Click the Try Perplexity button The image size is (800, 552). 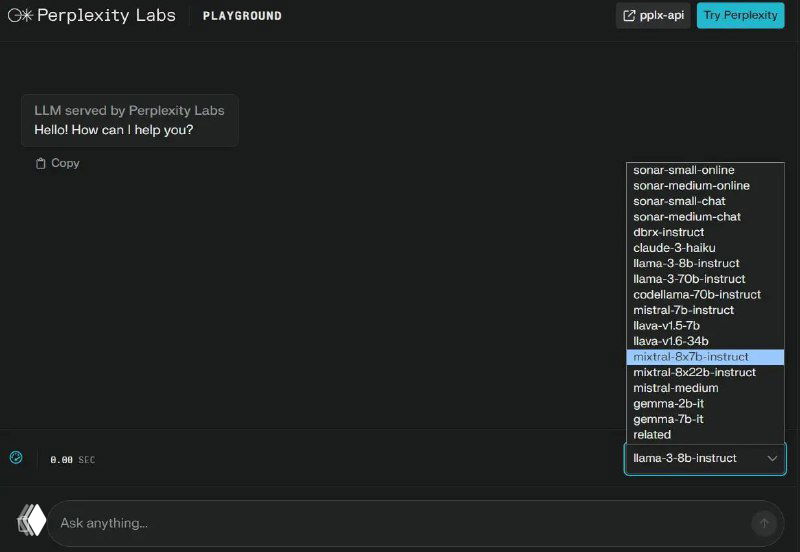(740, 15)
